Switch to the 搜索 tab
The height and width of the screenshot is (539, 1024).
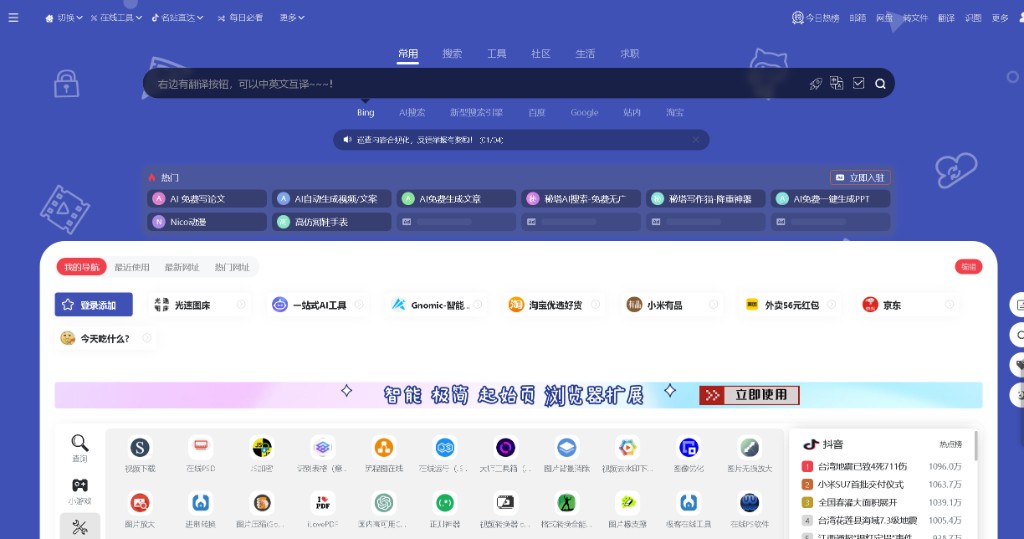(452, 54)
